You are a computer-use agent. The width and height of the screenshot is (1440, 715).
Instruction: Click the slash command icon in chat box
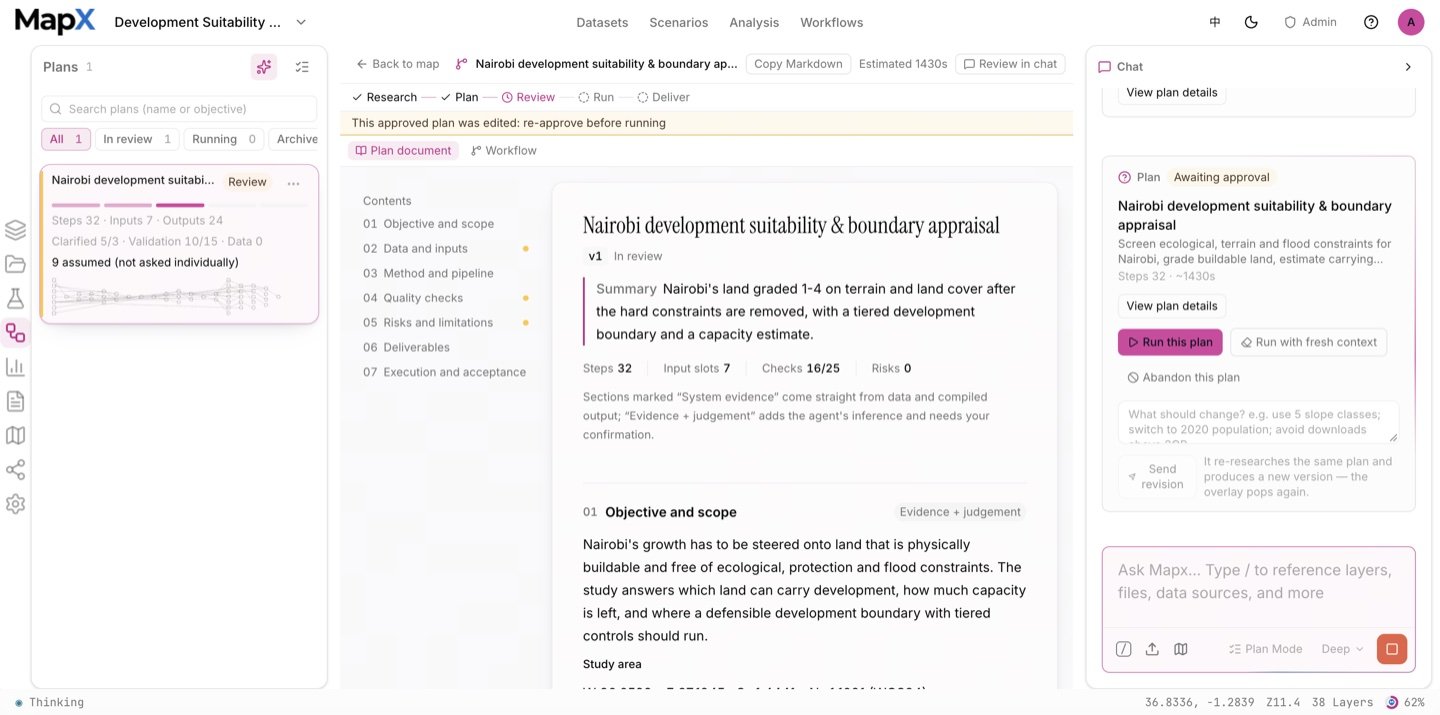pyautogui.click(x=1123, y=649)
